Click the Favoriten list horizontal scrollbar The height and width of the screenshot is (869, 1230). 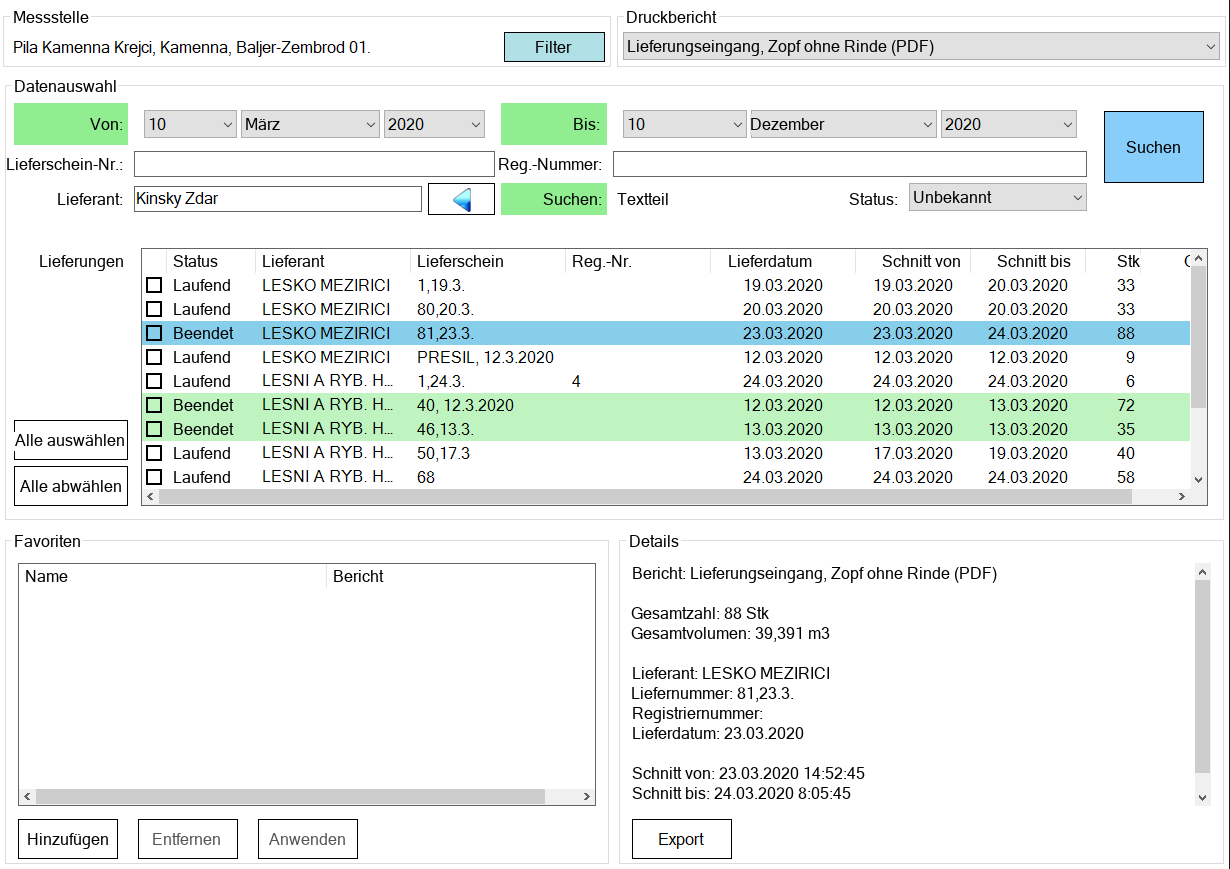point(307,797)
